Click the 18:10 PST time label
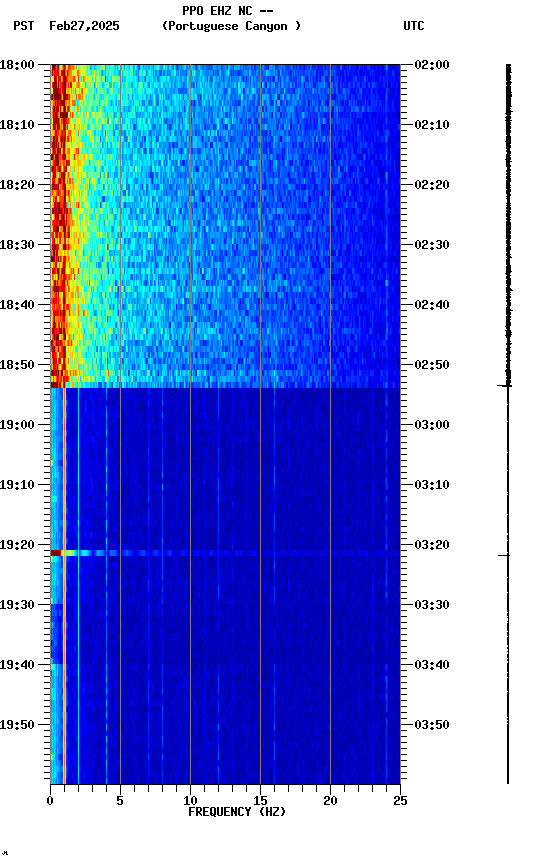The image size is (552, 864). [17, 125]
